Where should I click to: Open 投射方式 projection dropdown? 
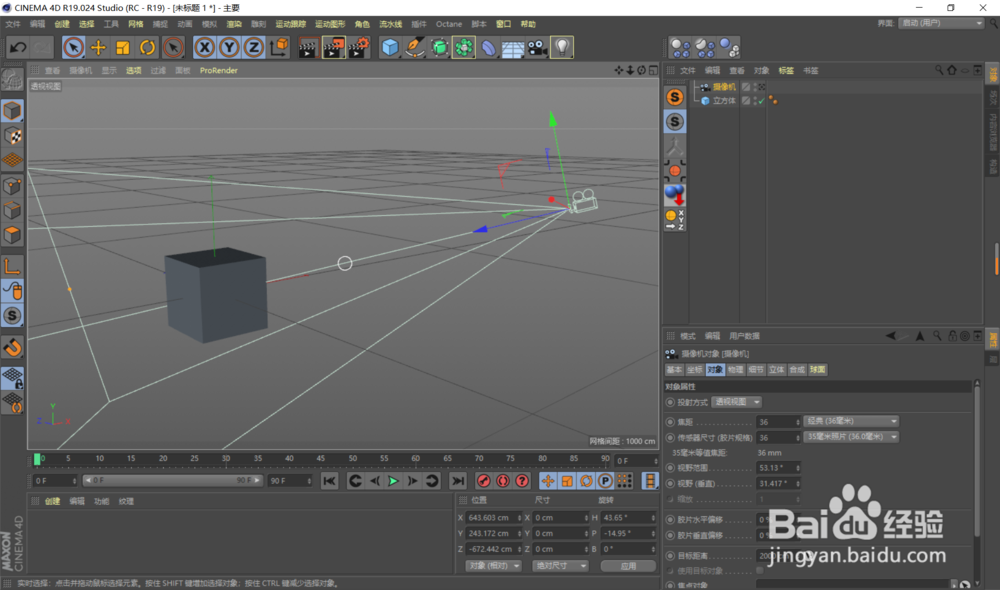(x=737, y=402)
